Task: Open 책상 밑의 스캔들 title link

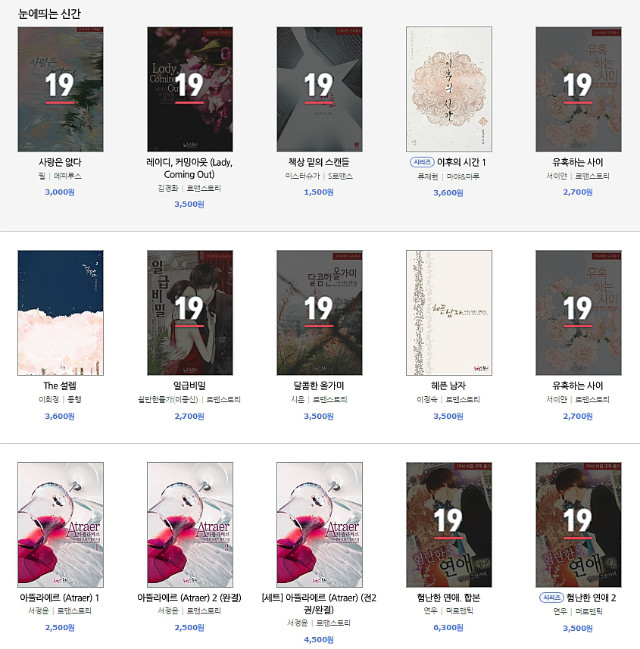Action: coord(319,162)
